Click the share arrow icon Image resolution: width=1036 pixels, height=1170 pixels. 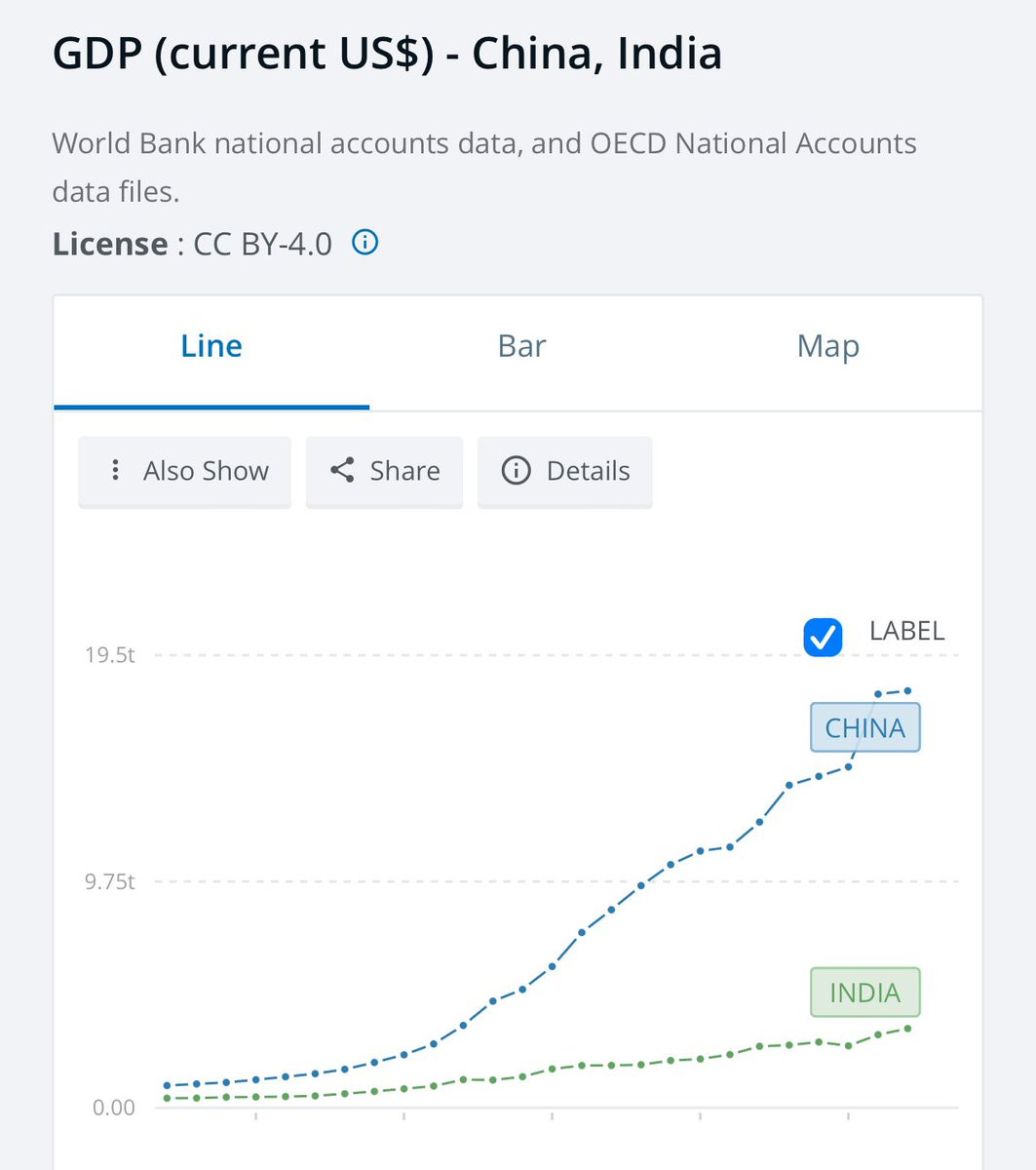[342, 470]
